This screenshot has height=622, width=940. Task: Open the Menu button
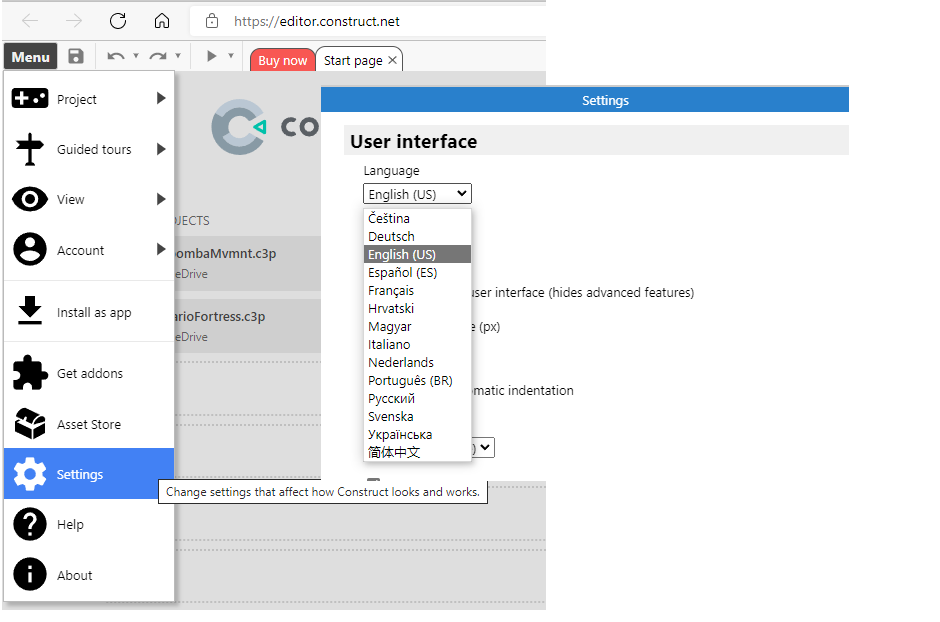pyautogui.click(x=31, y=57)
